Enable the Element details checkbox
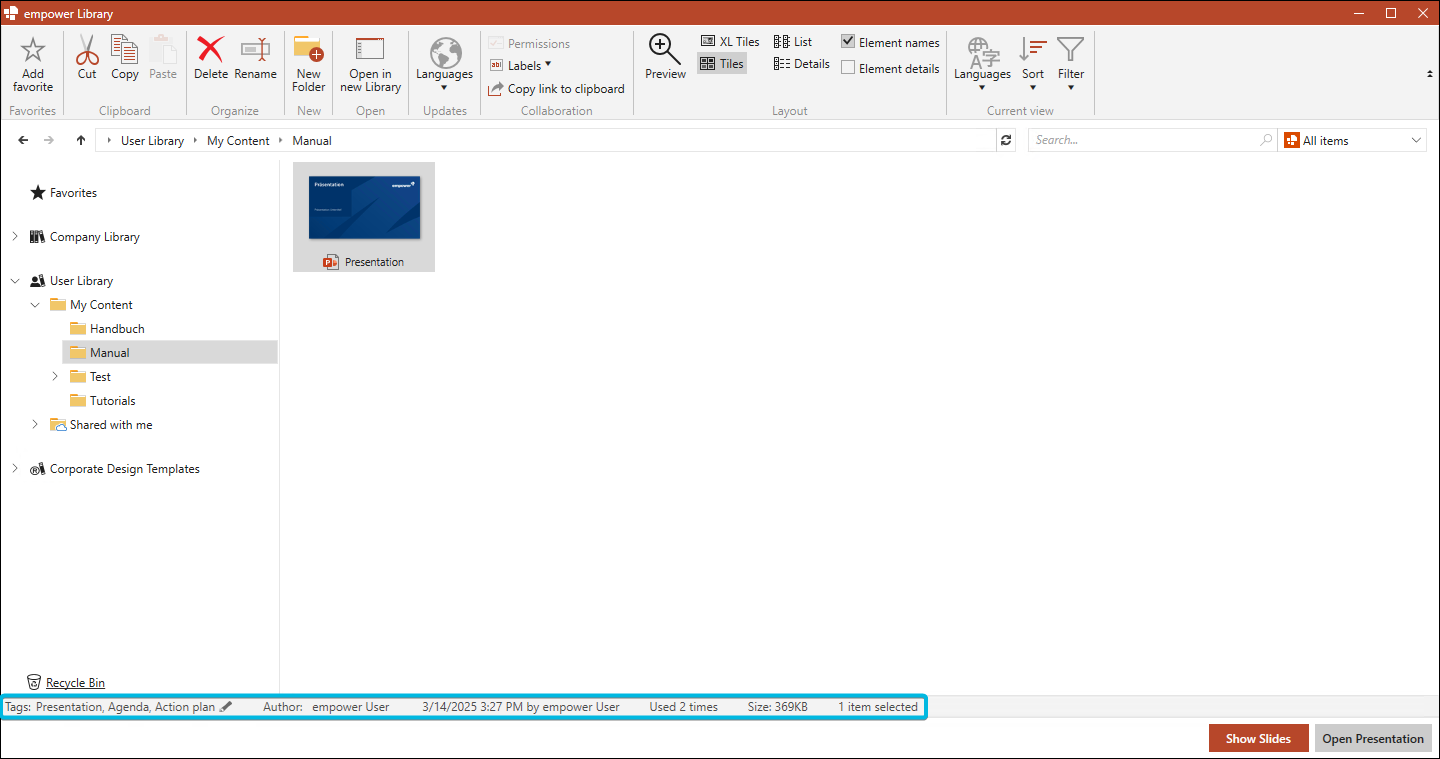Image resolution: width=1440 pixels, height=759 pixels. [x=848, y=68]
